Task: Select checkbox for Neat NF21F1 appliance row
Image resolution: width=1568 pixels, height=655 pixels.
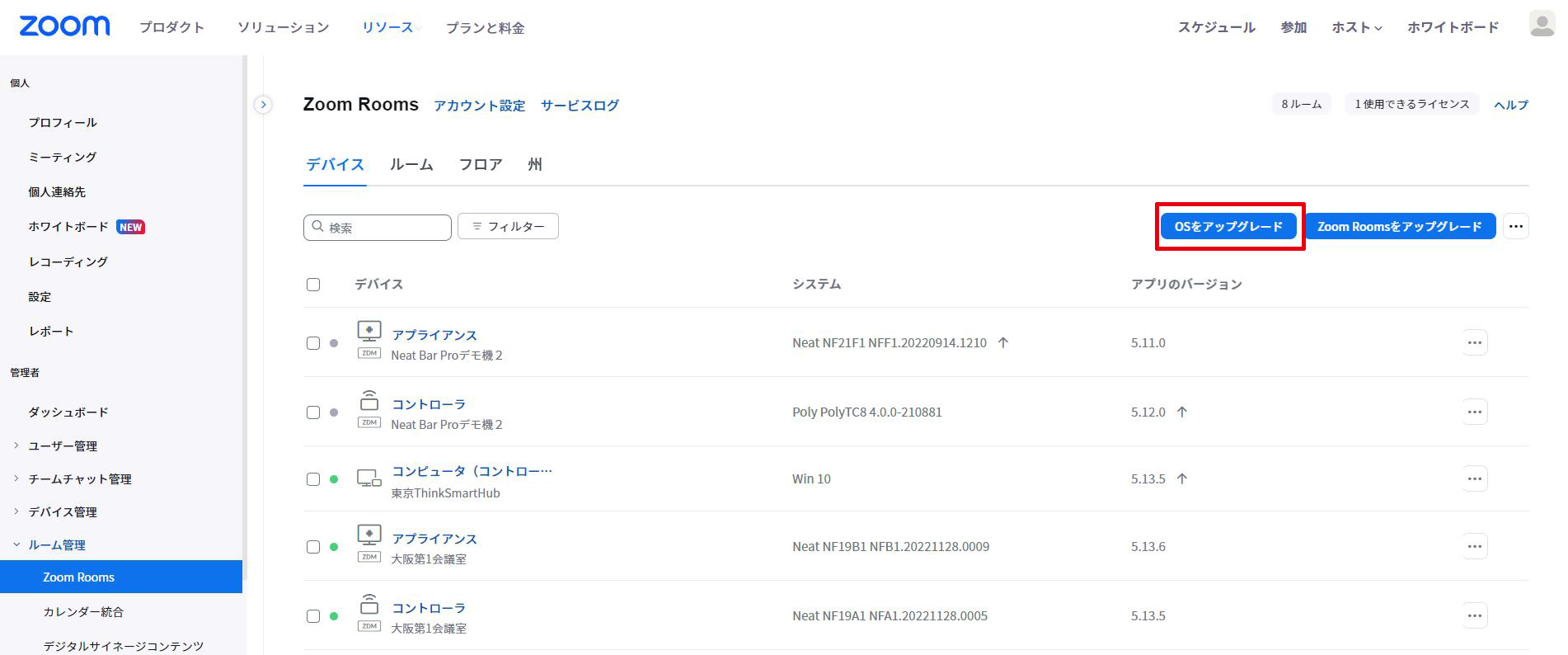Action: click(313, 343)
